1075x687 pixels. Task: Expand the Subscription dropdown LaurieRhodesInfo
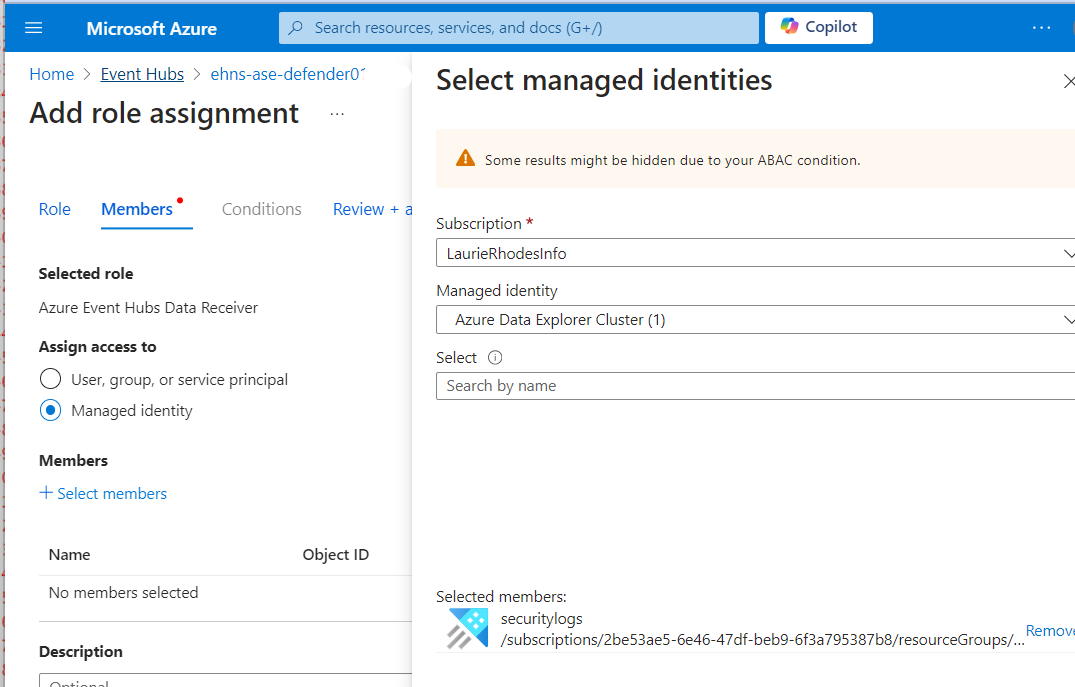click(x=755, y=253)
